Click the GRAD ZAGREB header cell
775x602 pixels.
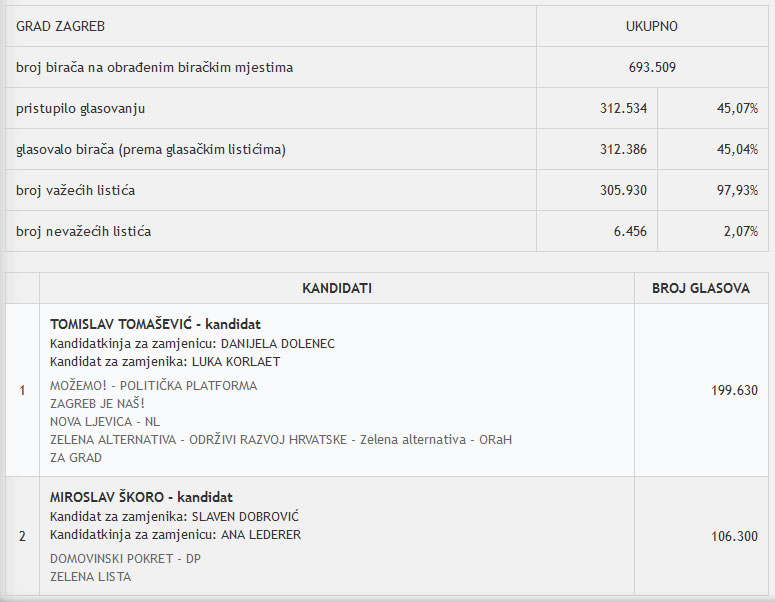click(60, 26)
